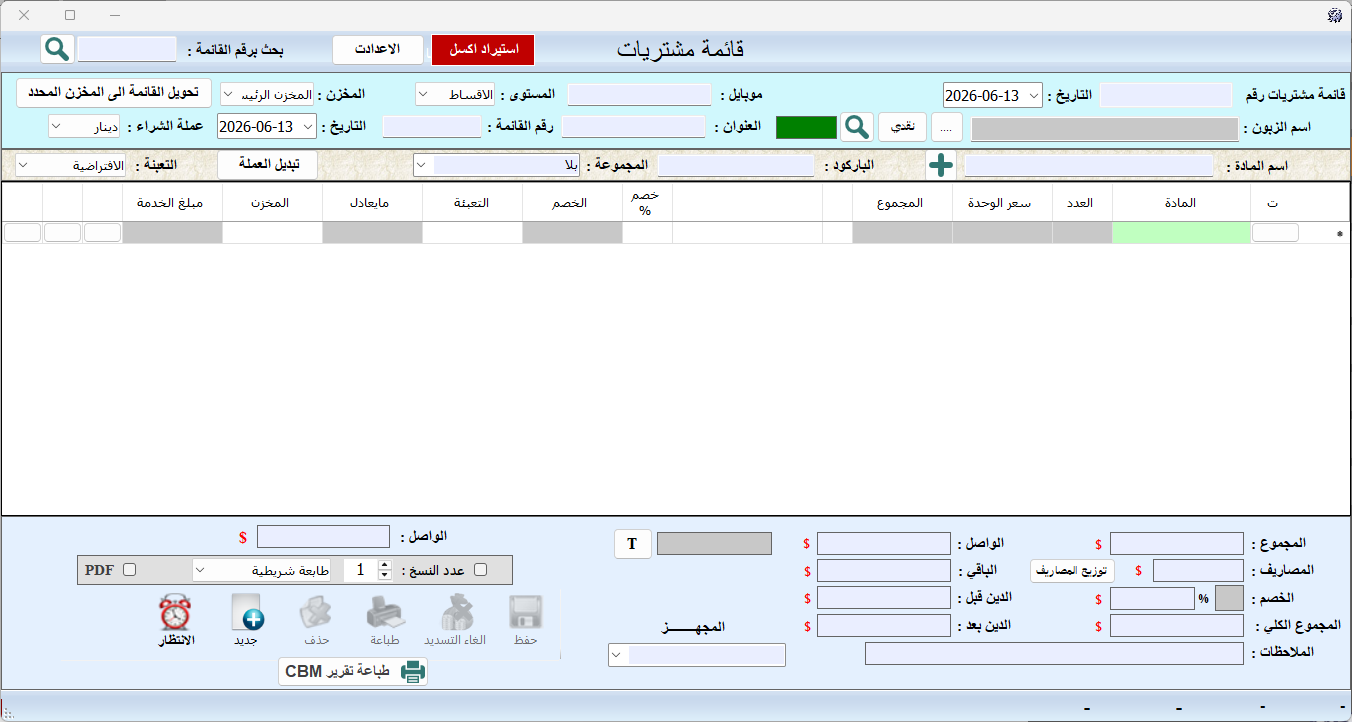Viewport: 1352px width, 722px height.
Task: Click the الدين قبل field
Action: 884,598
